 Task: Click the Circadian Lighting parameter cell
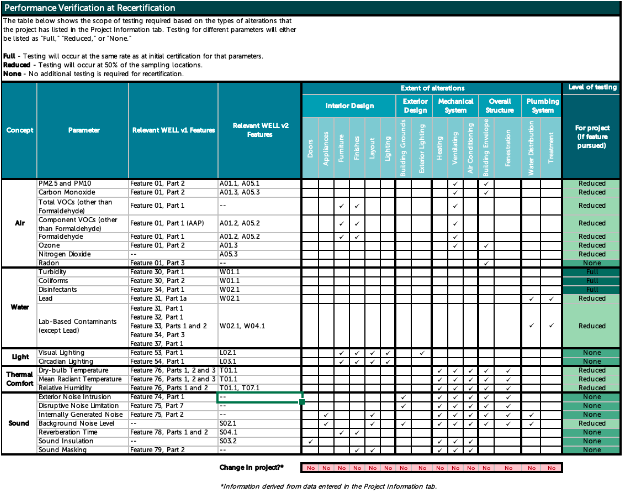tap(83, 361)
